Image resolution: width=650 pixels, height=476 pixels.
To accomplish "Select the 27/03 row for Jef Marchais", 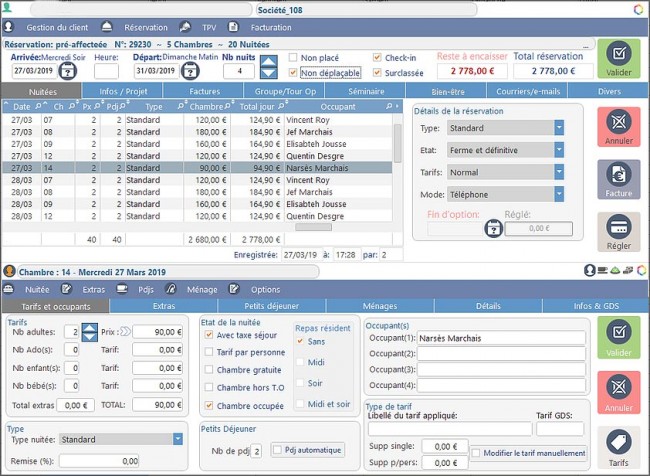I will (x=197, y=132).
